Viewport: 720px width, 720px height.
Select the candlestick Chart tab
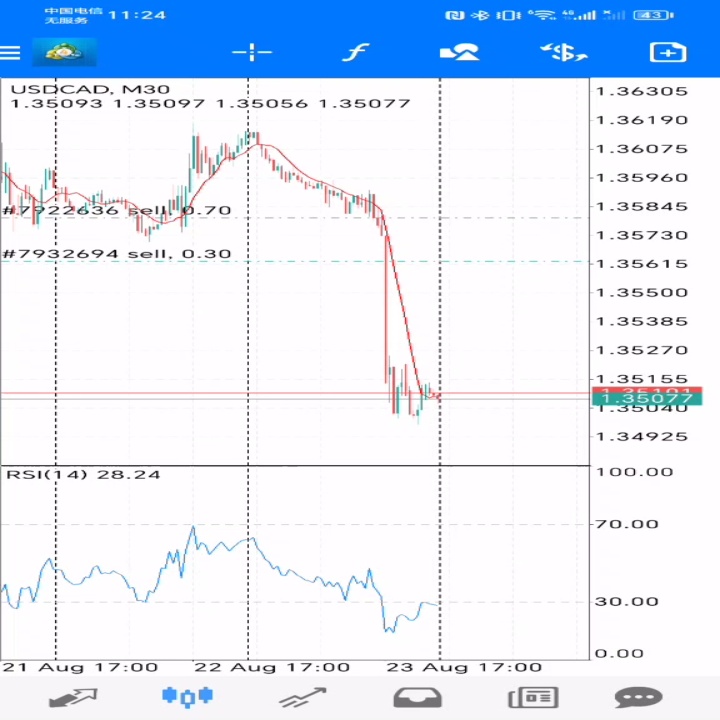pos(188,697)
